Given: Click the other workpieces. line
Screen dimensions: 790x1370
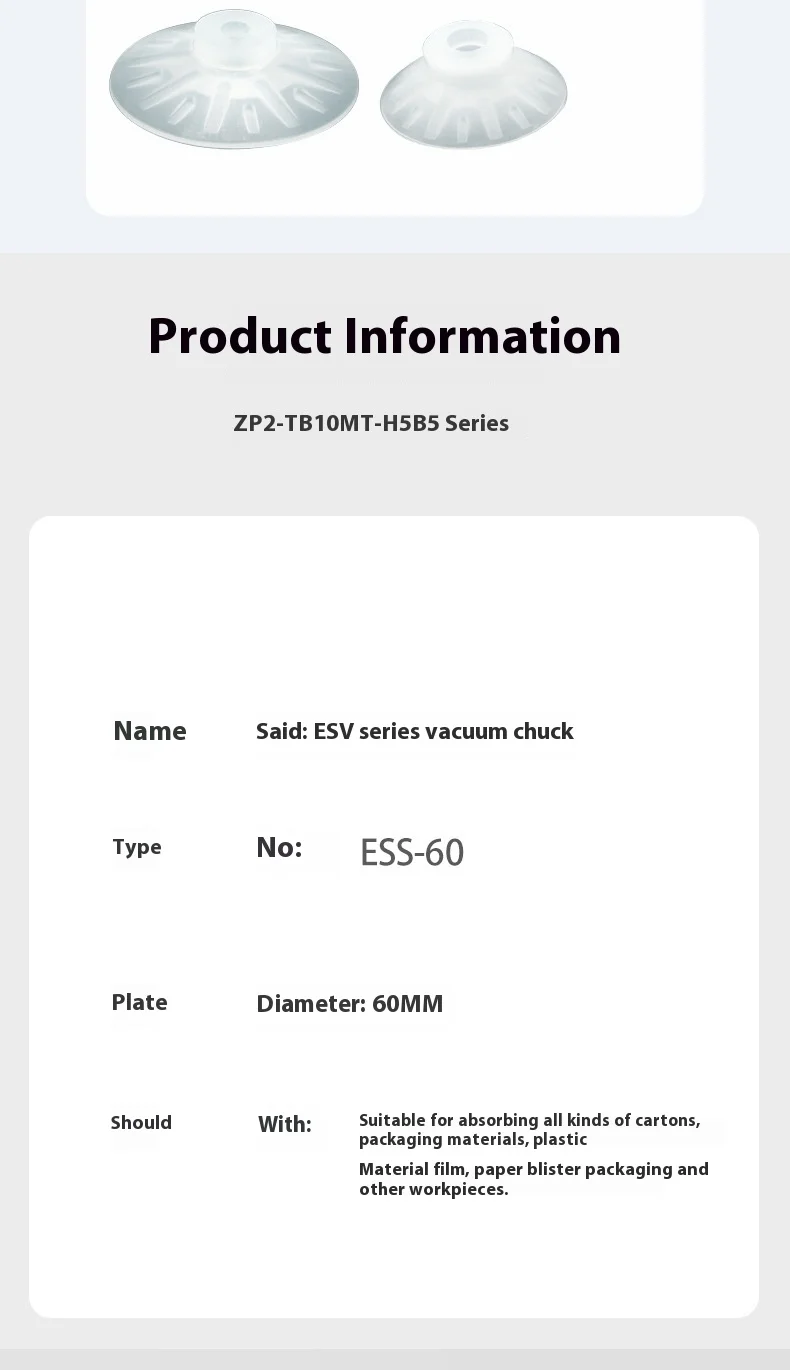Looking at the screenshot, I should [433, 1189].
